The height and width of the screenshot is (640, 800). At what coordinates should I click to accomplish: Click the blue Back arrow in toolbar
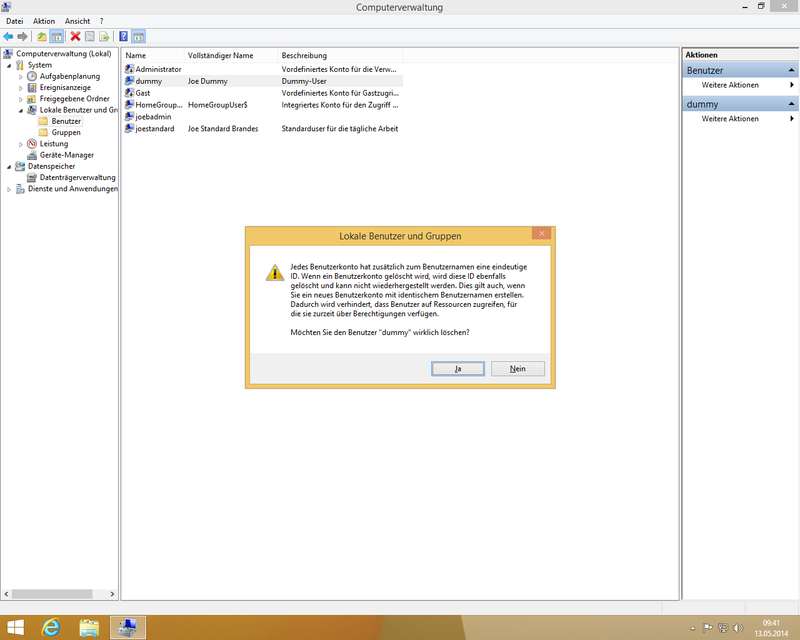8,37
